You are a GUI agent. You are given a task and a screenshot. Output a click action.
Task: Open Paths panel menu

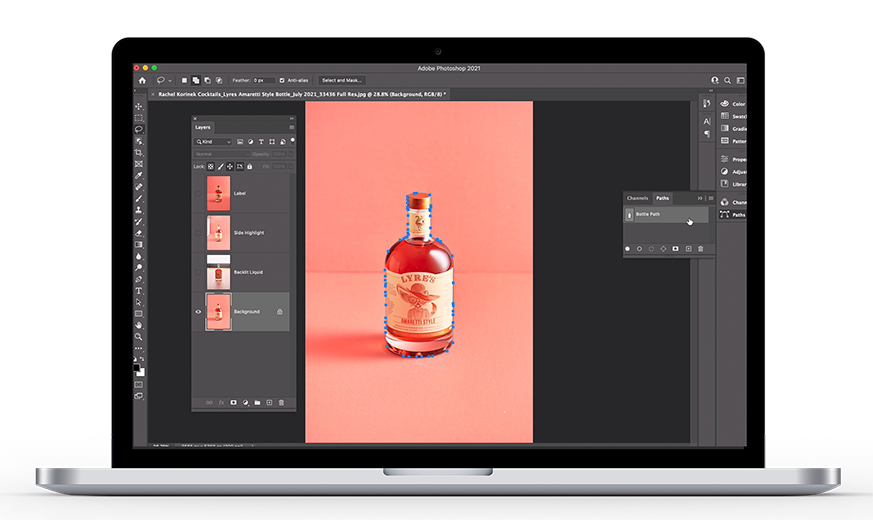[710, 198]
